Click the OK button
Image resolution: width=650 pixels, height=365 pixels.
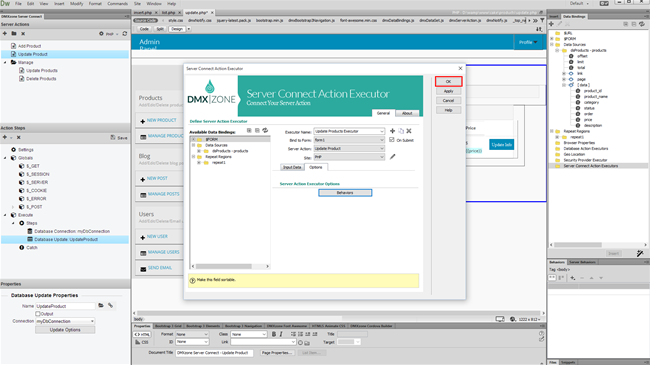[x=448, y=81]
